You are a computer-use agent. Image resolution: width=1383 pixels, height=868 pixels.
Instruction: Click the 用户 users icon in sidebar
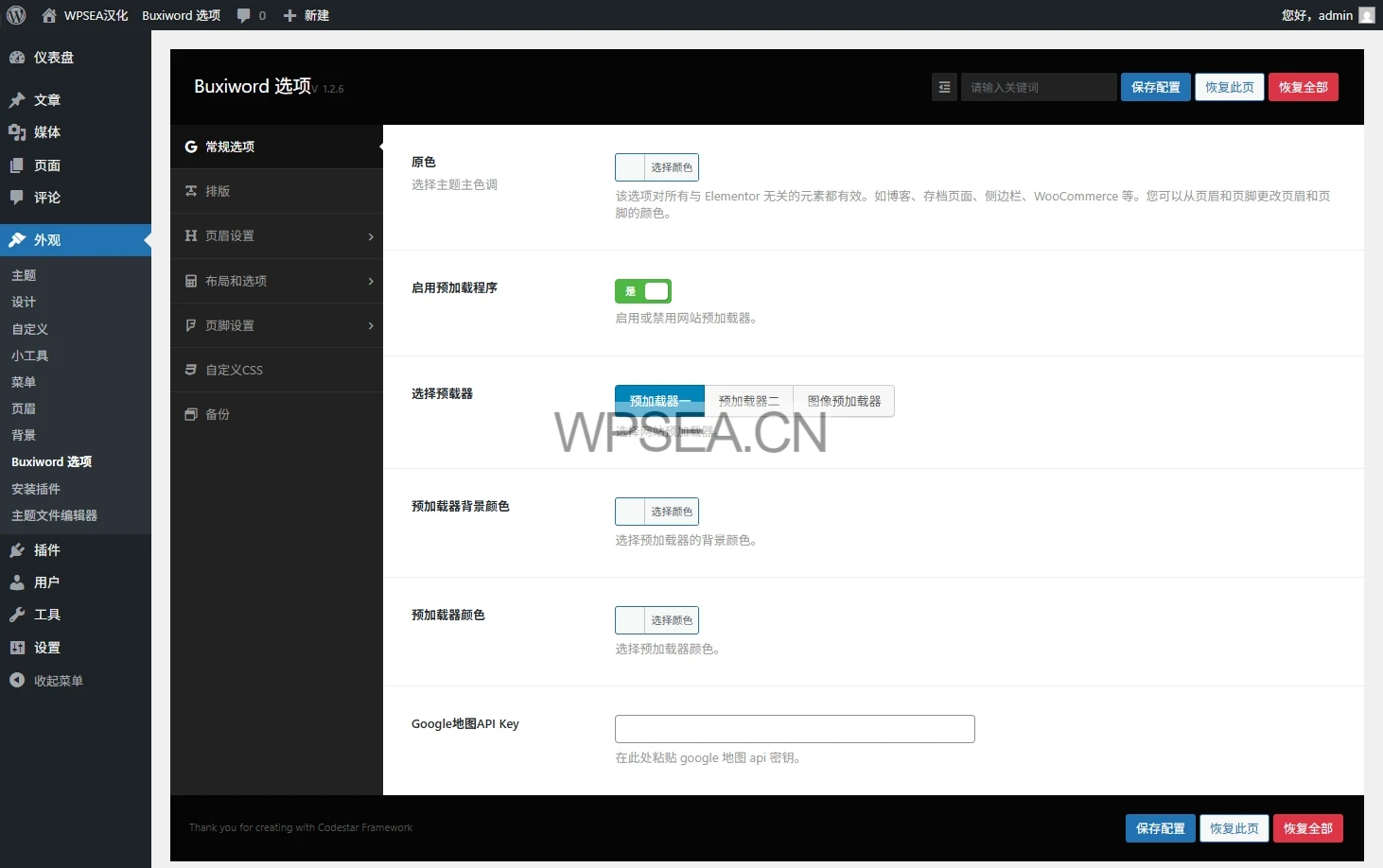(x=17, y=582)
